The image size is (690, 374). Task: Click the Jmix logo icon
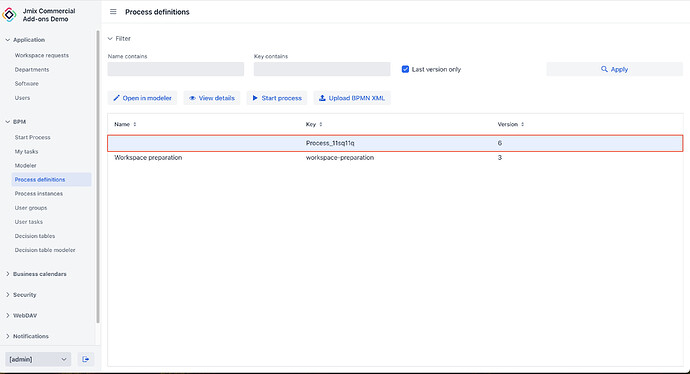tap(9, 15)
